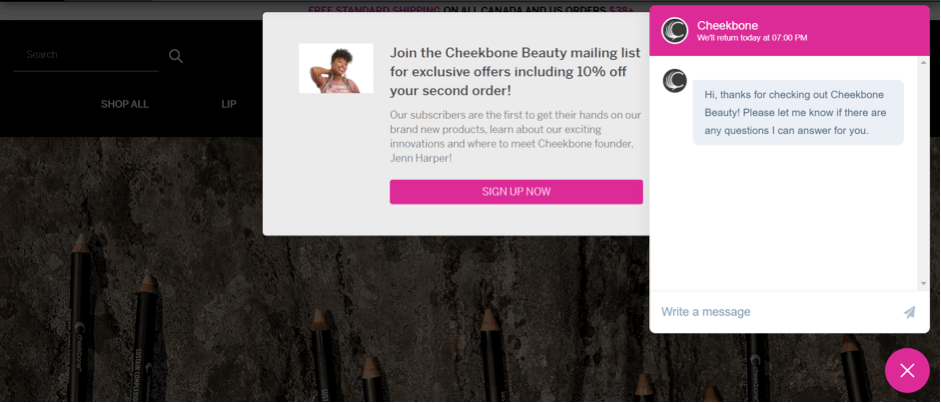Click the magnifying glass search icon

[x=176, y=56]
